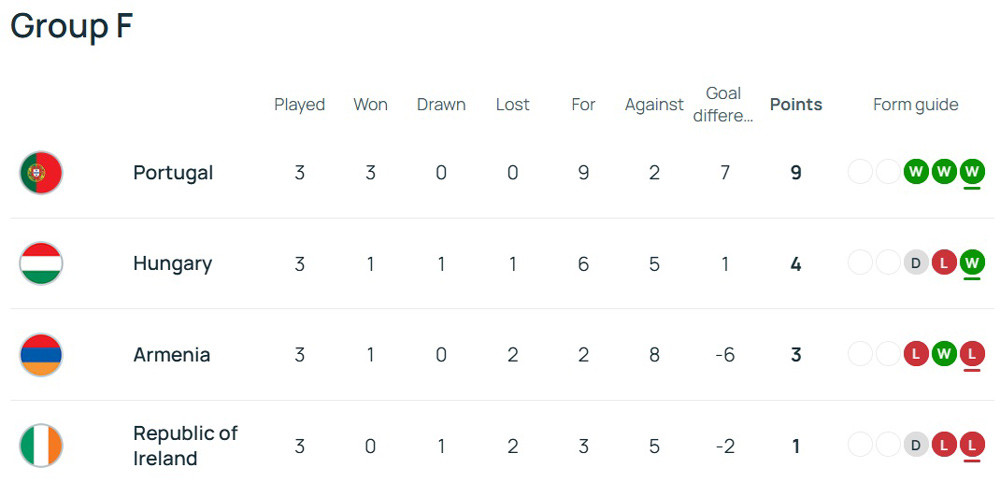
Task: Click the Armenia flag icon
Action: coord(41,355)
